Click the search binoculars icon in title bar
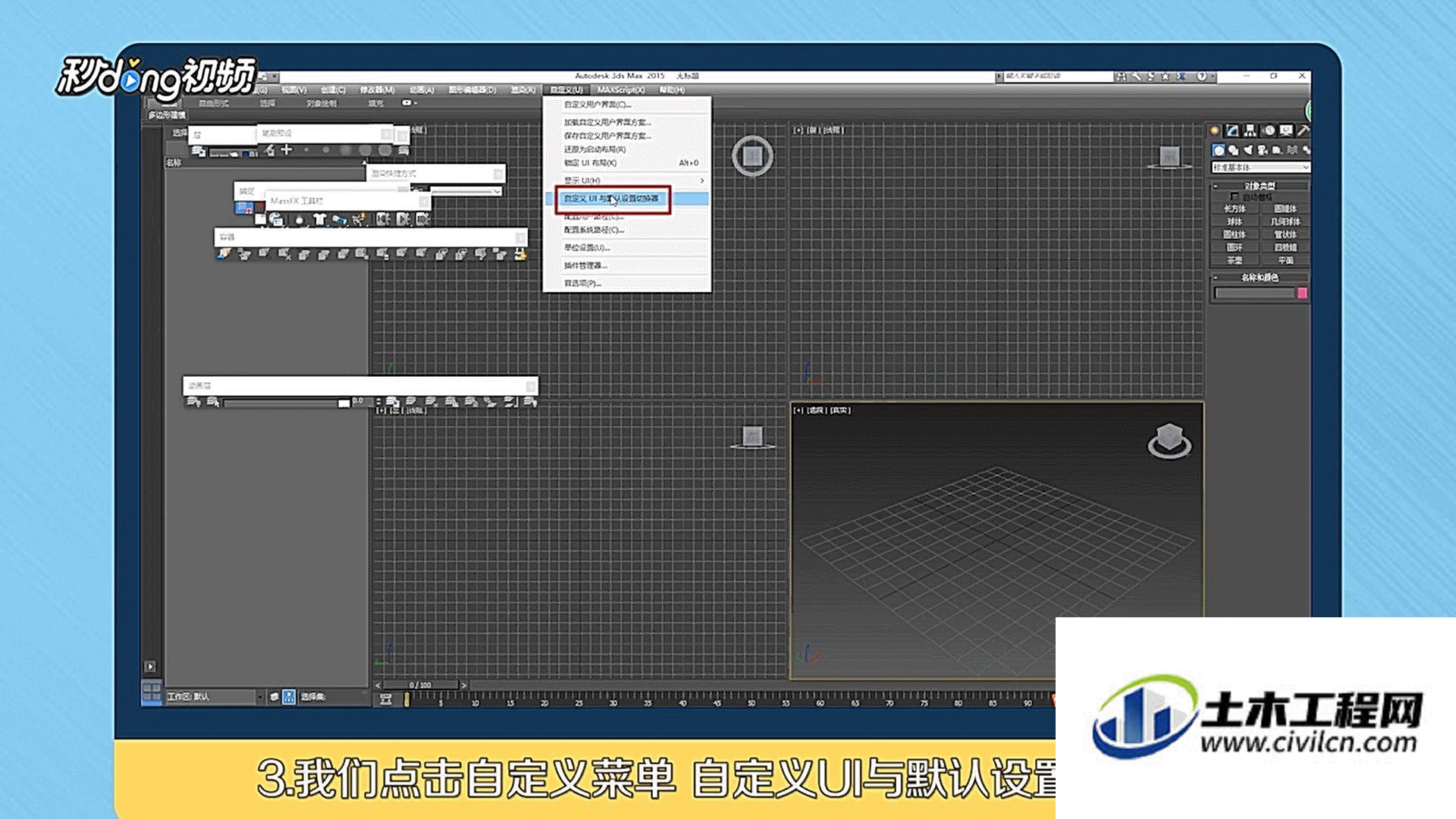Screen dimensions: 1456x819 pyautogui.click(x=1121, y=77)
